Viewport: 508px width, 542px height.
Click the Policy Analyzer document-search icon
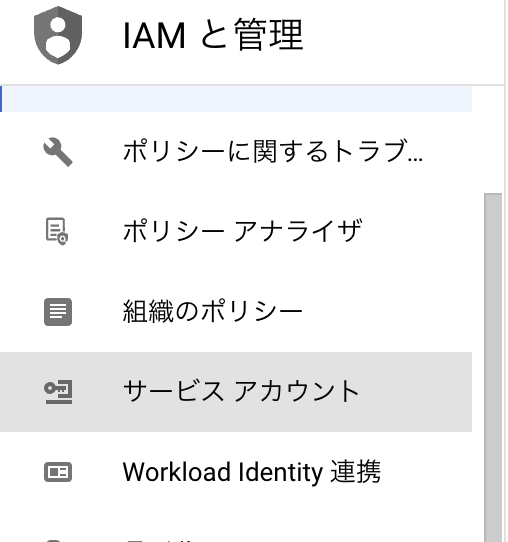57,231
